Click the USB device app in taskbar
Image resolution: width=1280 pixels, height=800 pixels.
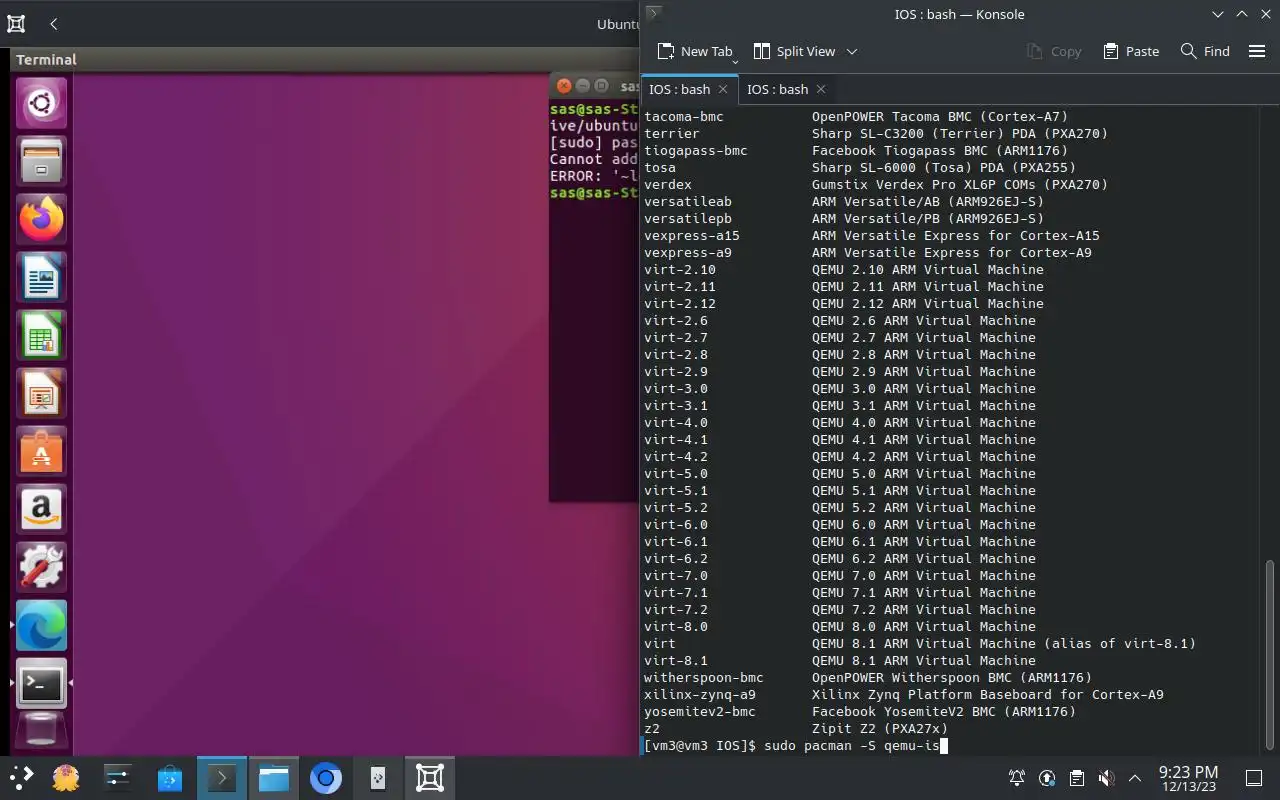[x=378, y=778]
